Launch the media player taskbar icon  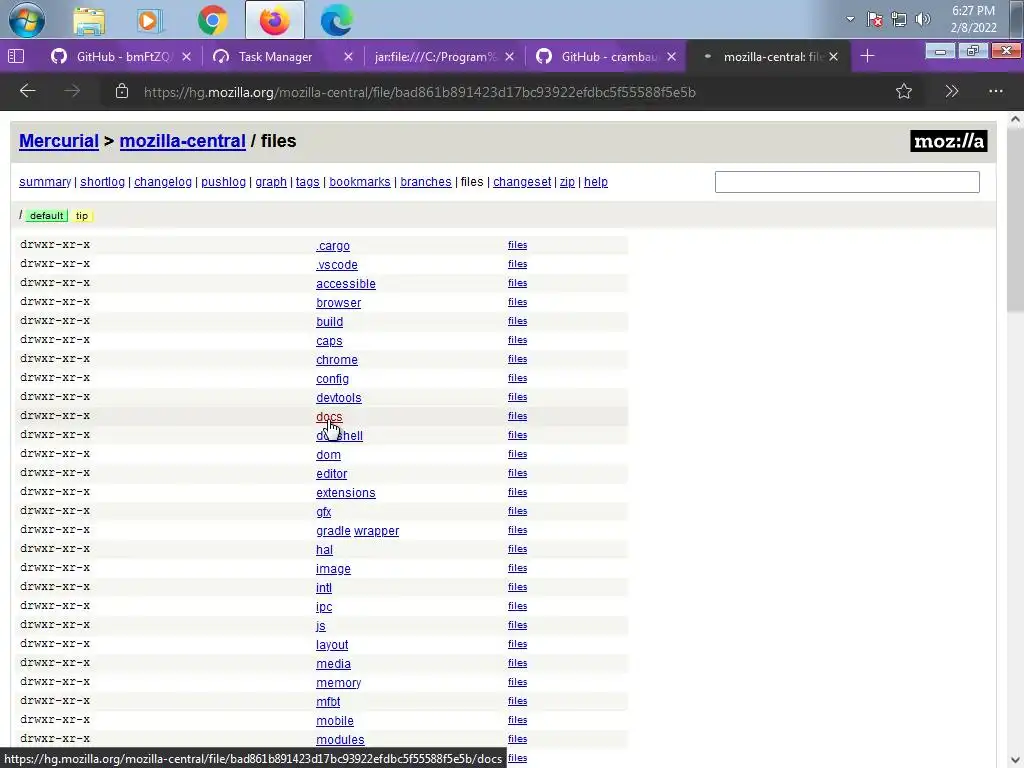150,20
